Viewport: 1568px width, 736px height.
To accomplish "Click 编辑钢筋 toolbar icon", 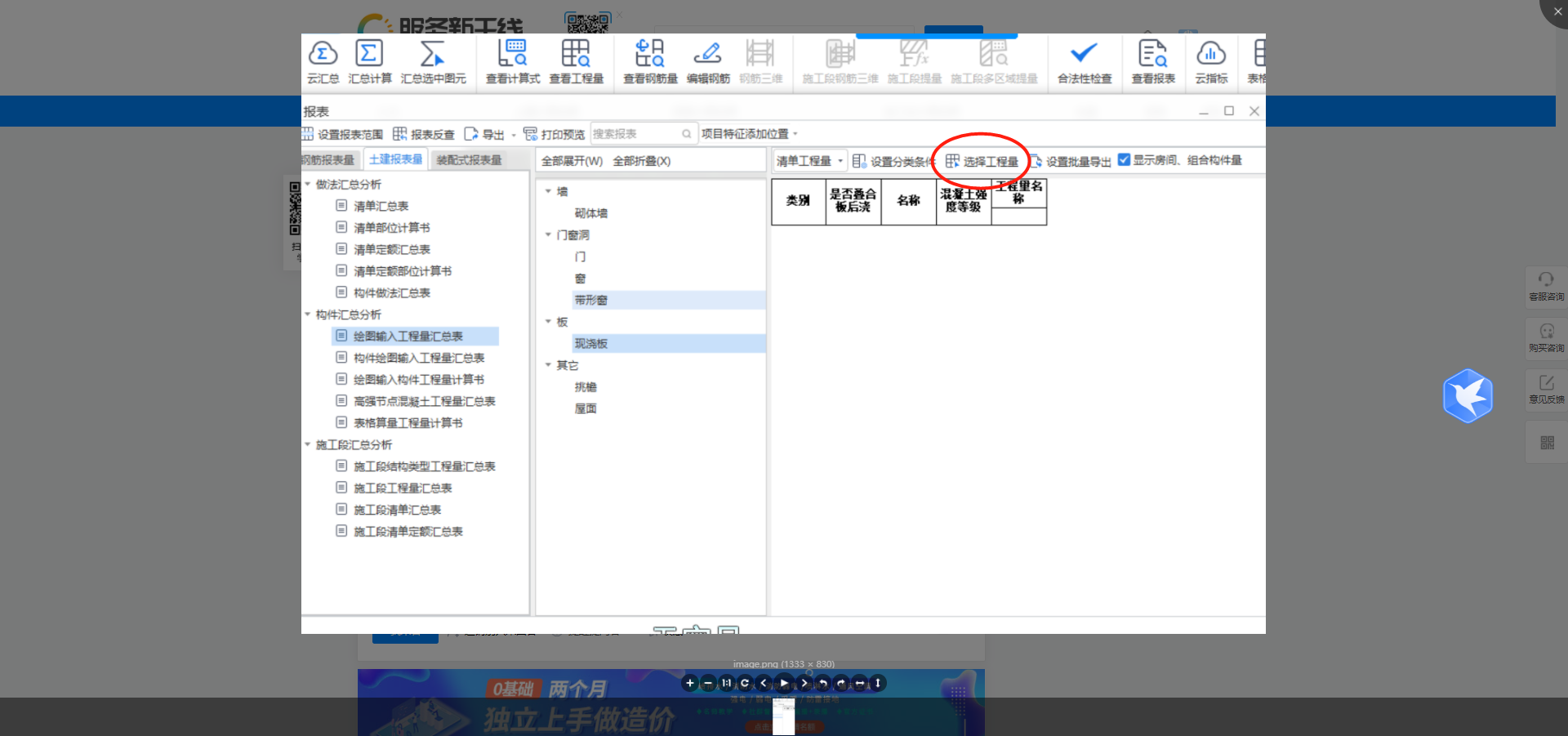I will click(x=707, y=63).
